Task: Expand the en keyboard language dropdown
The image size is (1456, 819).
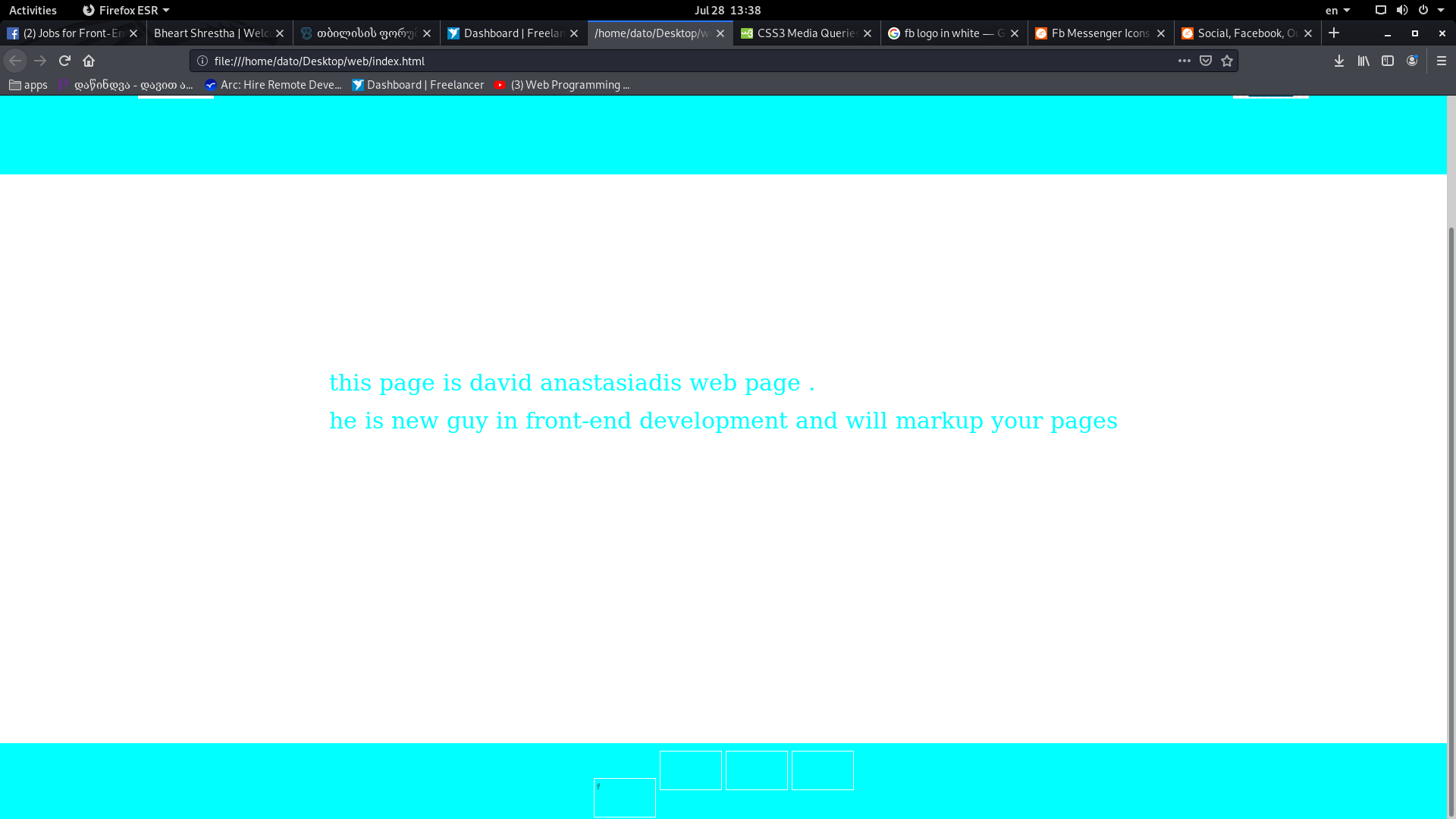Action: pos(1338,10)
